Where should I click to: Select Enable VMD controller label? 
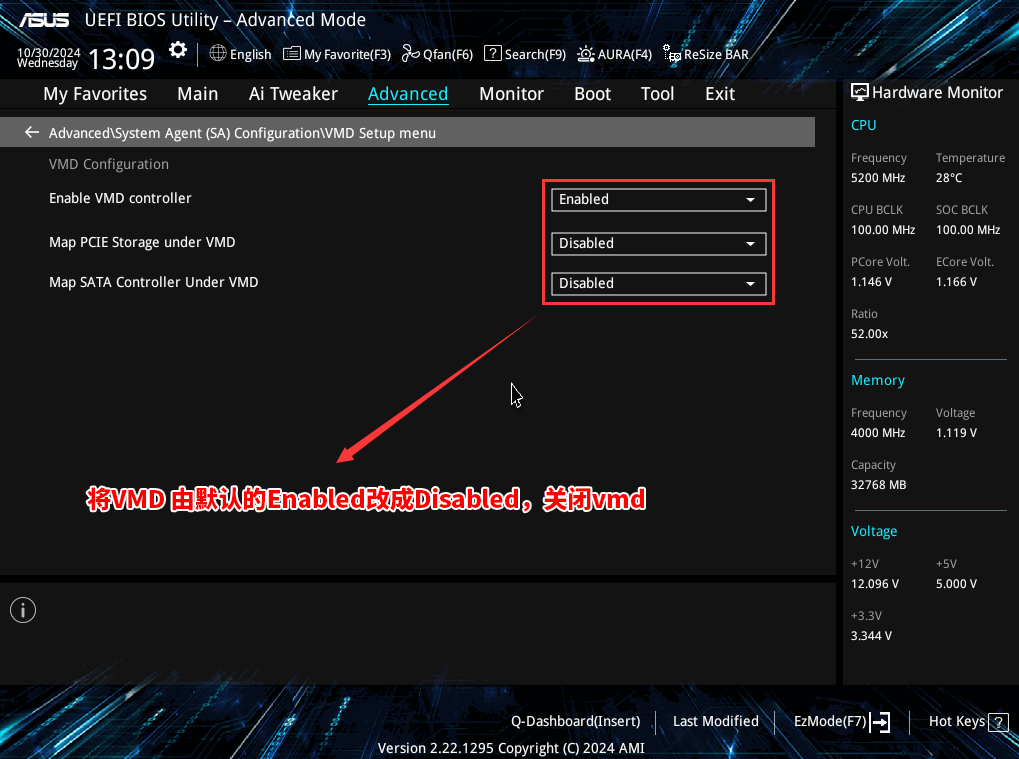click(x=120, y=198)
